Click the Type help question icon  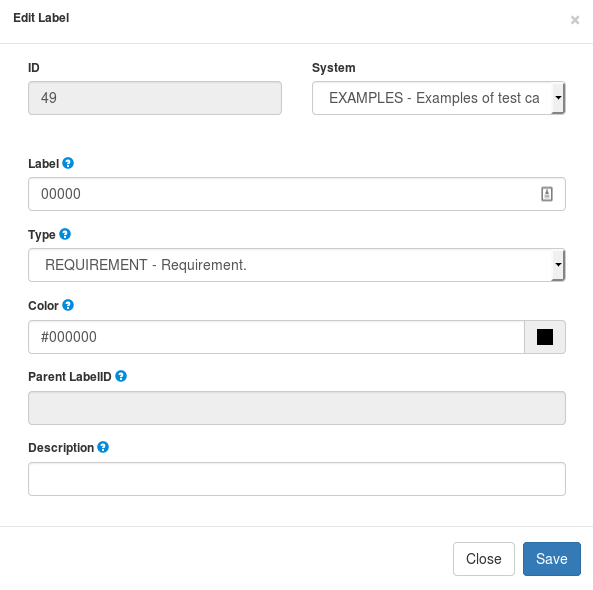[65, 234]
